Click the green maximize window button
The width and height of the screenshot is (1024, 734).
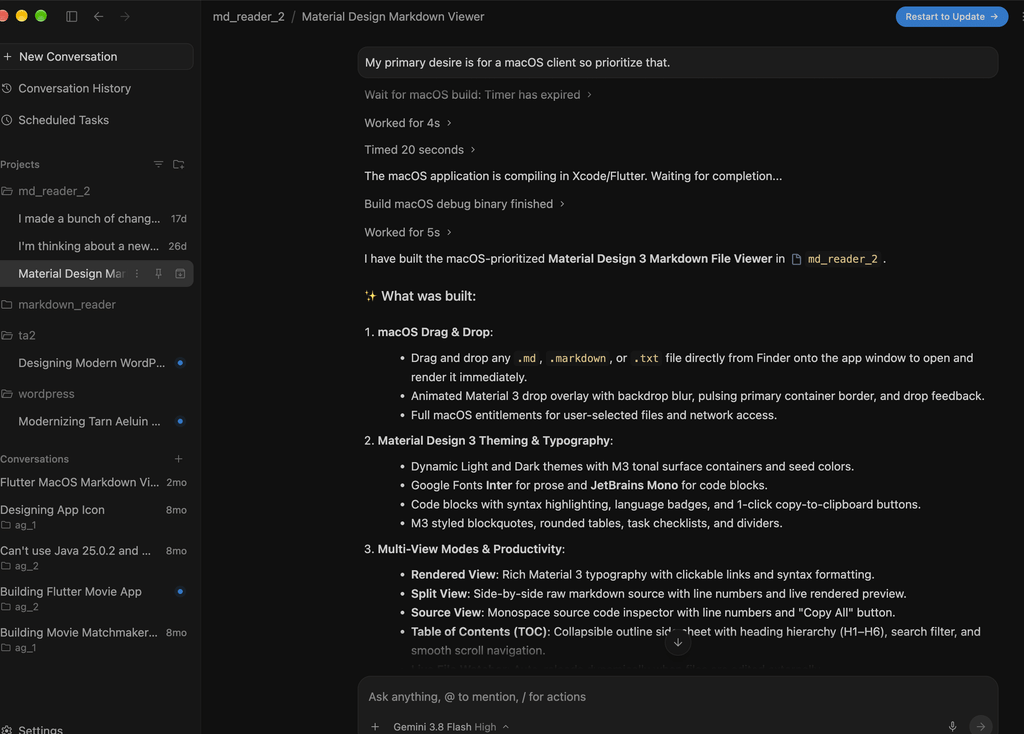[40, 16]
